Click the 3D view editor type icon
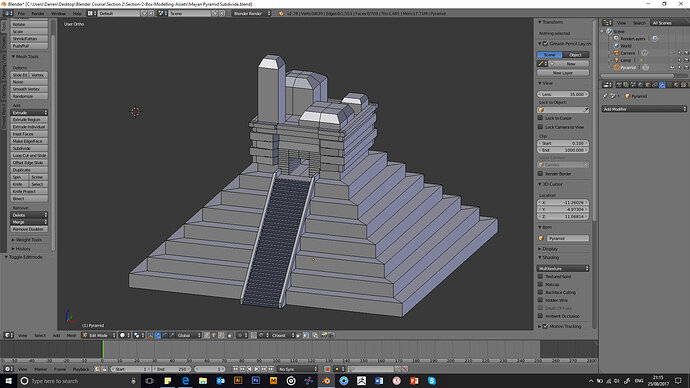690x388 pixels. coord(8,335)
